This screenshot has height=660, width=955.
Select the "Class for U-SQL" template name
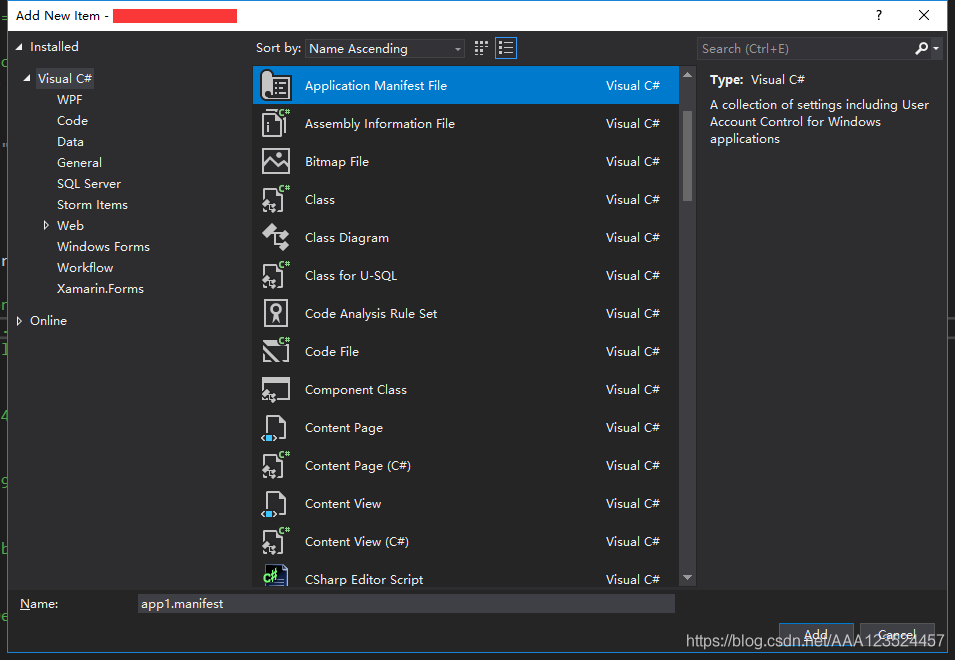click(x=351, y=275)
